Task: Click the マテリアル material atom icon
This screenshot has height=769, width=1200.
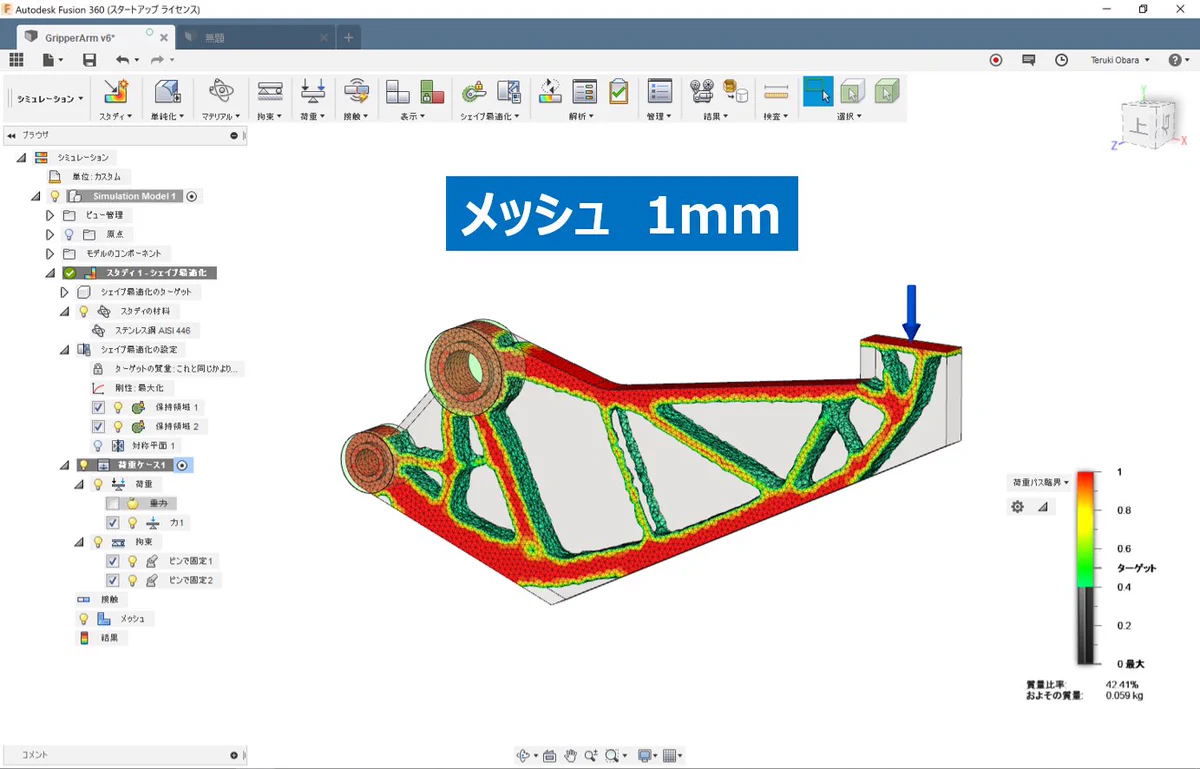Action: [220, 93]
